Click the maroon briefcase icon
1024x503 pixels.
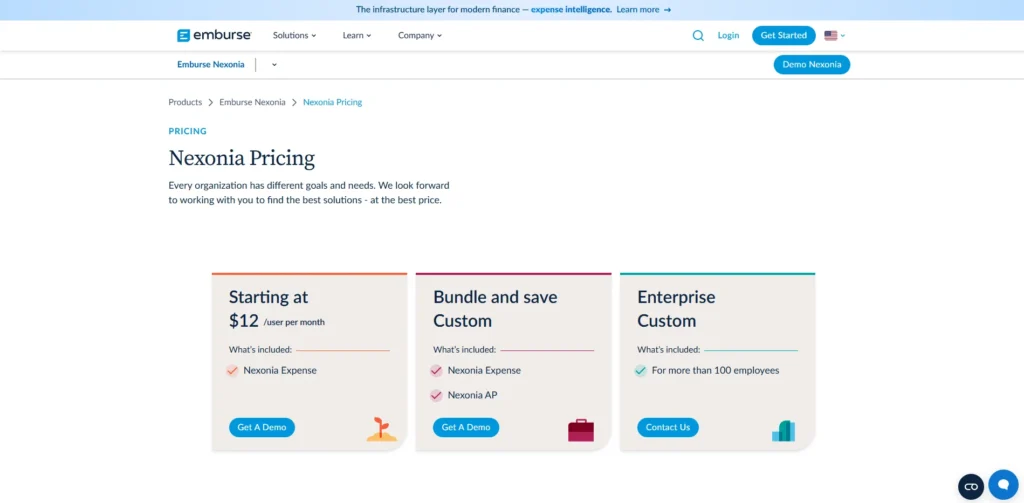click(581, 430)
